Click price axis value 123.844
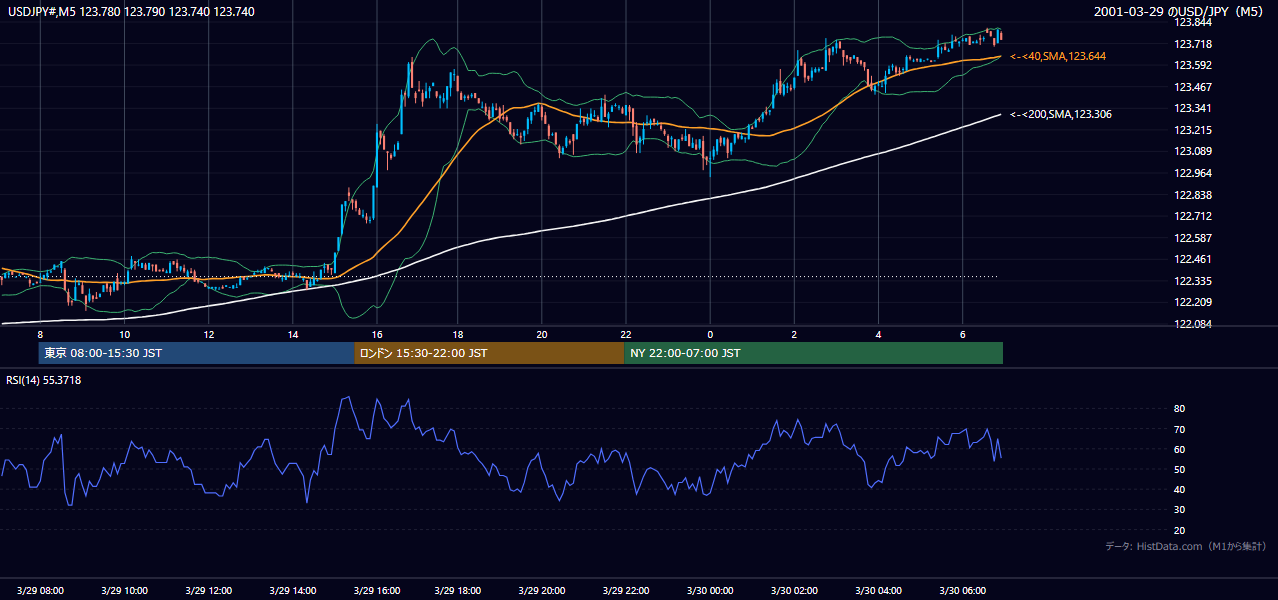The width and height of the screenshot is (1278, 600). tap(1194, 22)
